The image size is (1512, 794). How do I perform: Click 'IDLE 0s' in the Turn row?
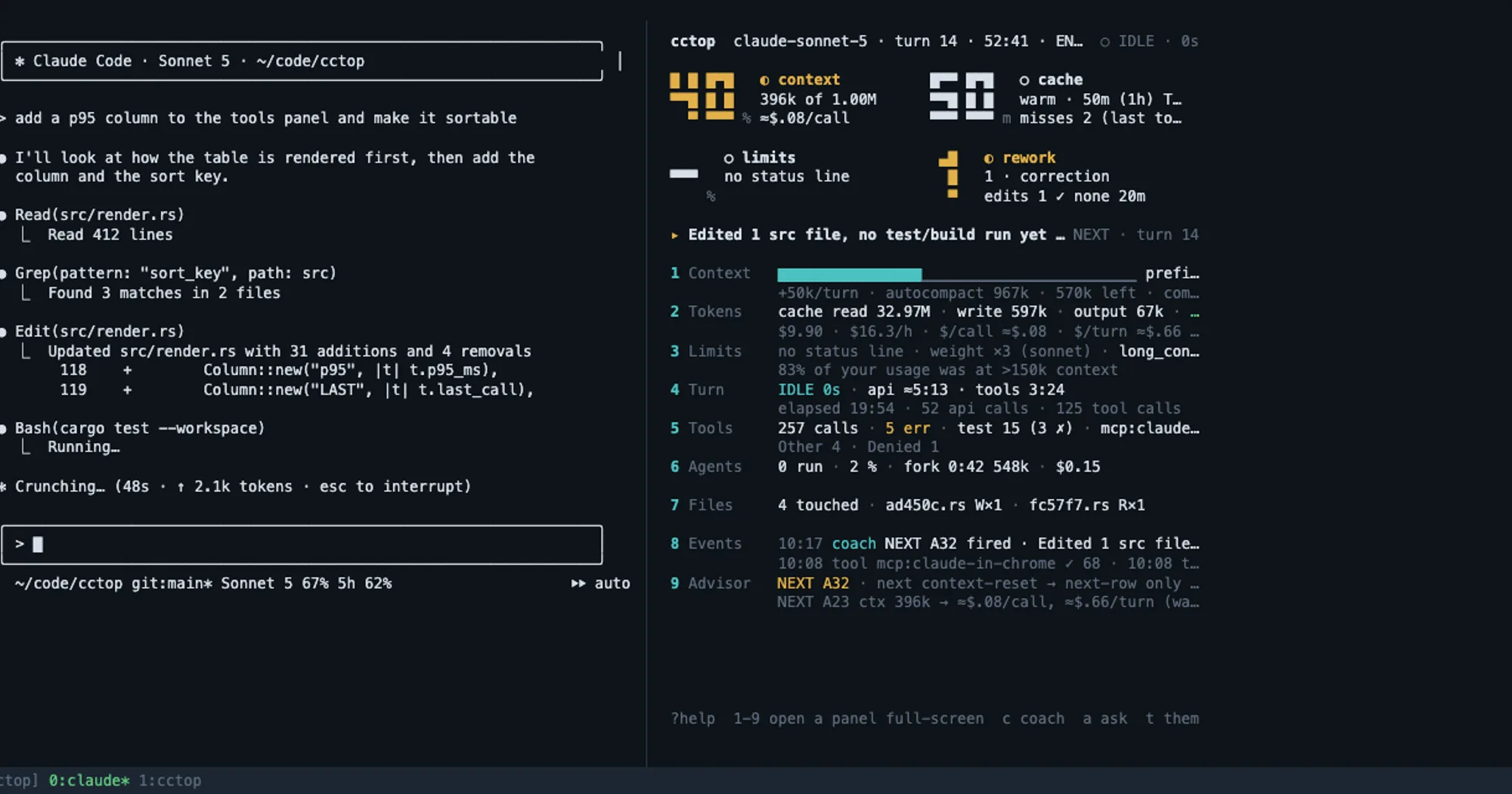tap(809, 389)
